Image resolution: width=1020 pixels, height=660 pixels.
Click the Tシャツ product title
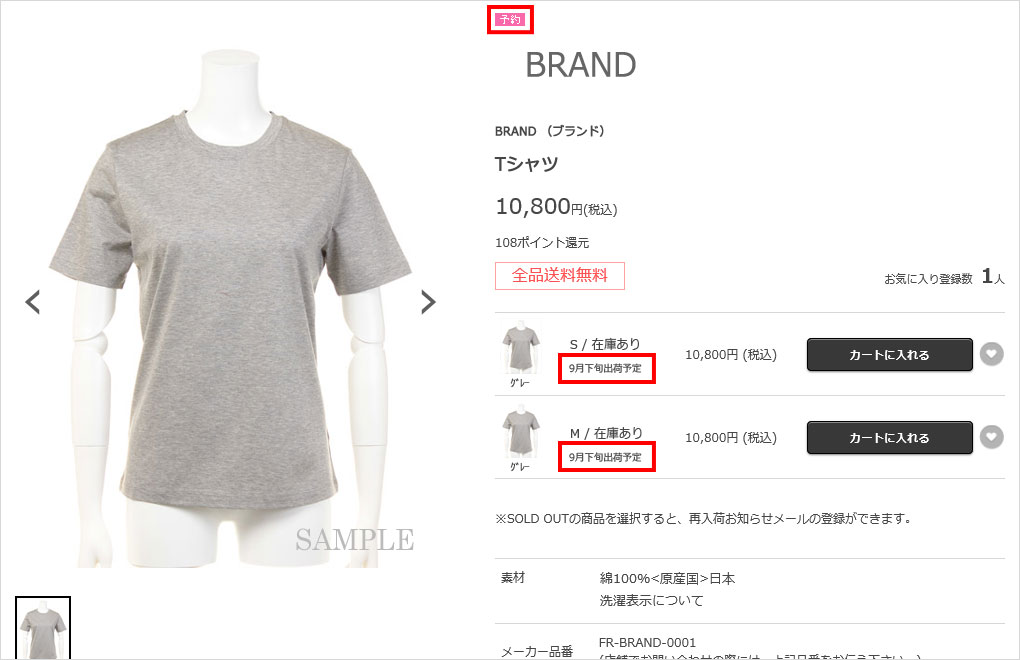pos(526,164)
